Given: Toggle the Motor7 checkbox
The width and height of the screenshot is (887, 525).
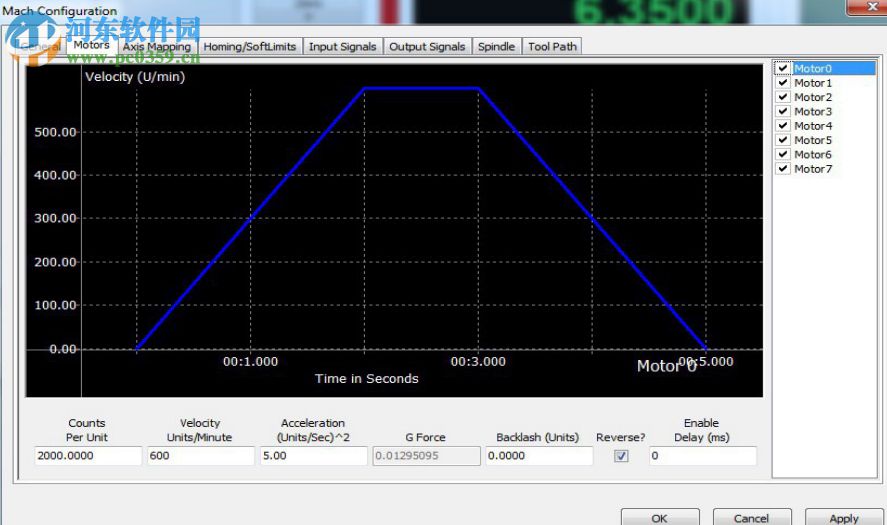Looking at the screenshot, I should click(x=783, y=169).
